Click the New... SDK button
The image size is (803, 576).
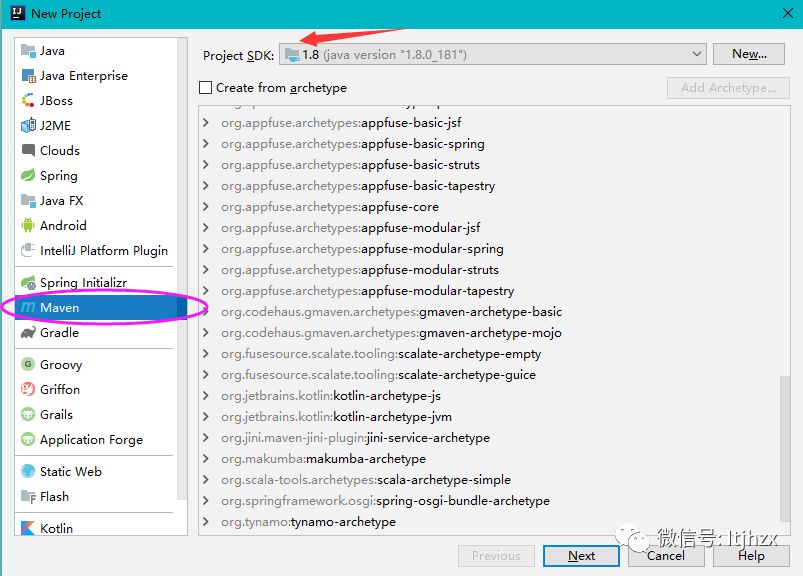point(749,54)
